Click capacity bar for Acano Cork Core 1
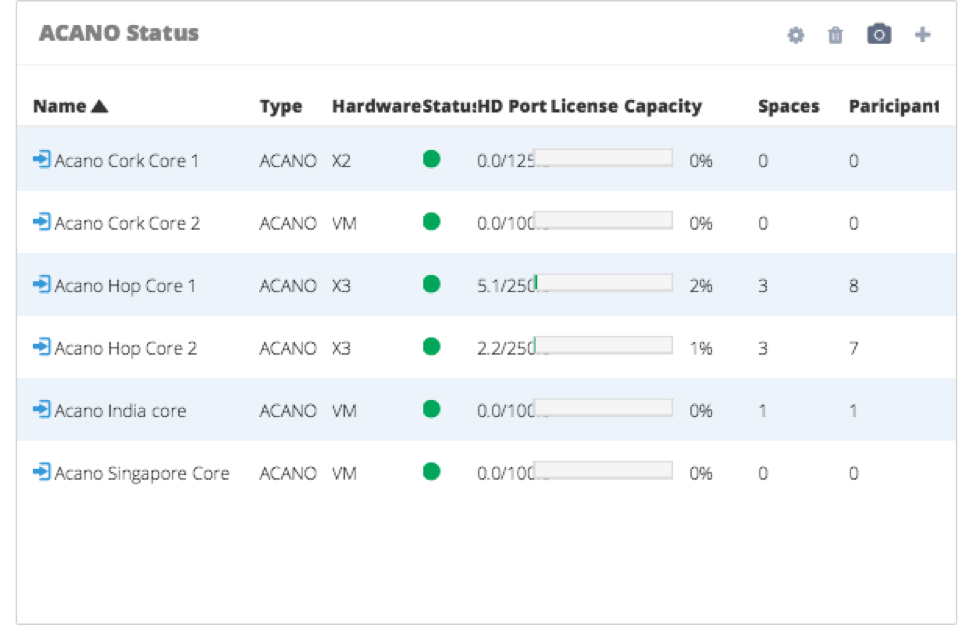The height and width of the screenshot is (625, 973). 603,158
